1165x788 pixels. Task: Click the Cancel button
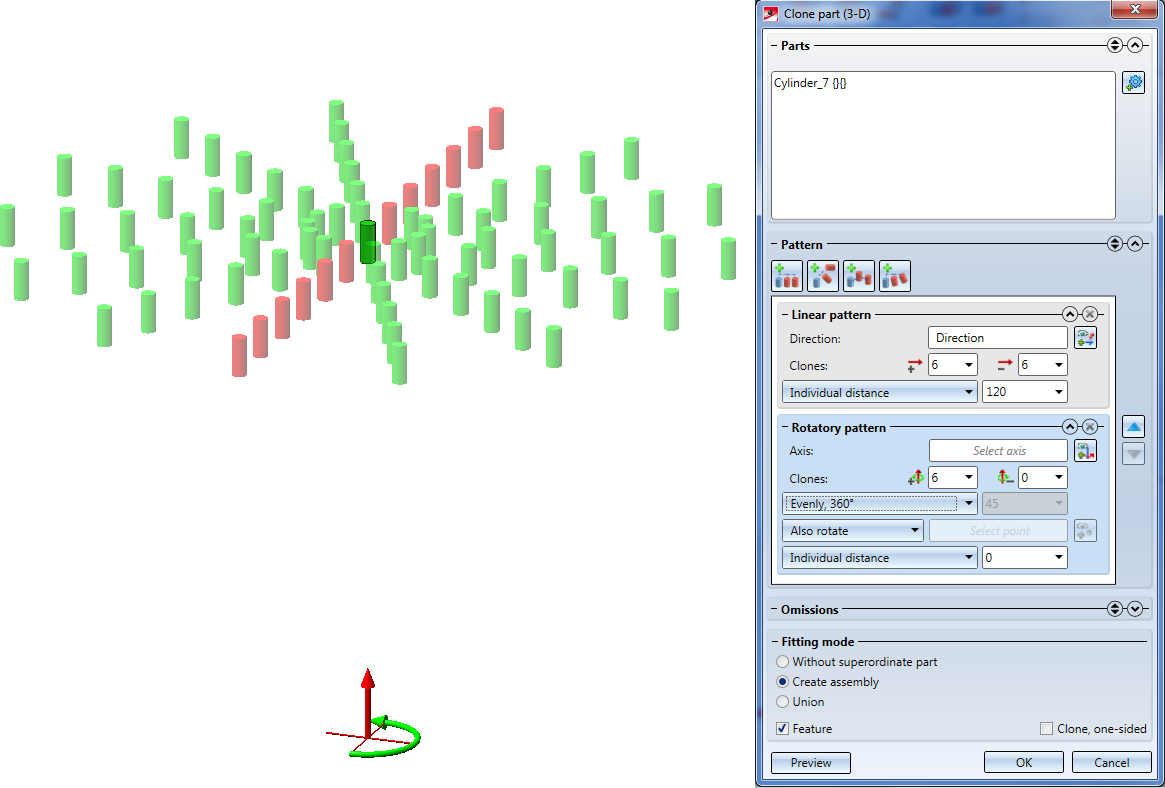pos(1112,763)
